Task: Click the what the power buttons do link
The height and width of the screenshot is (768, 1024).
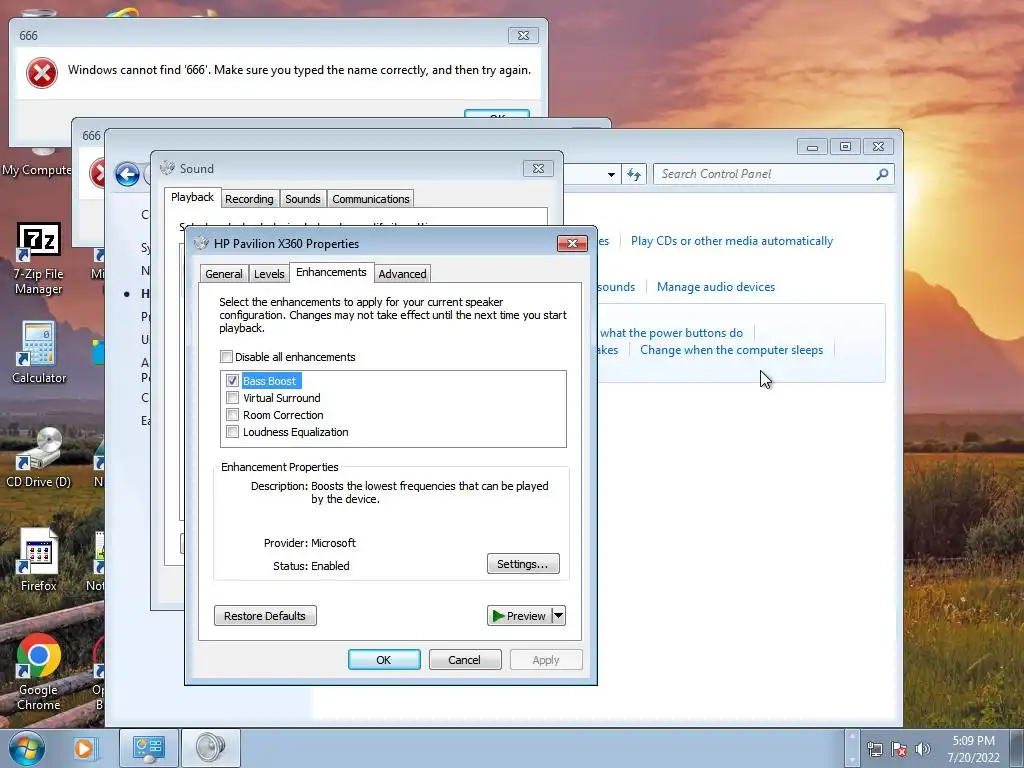Action: point(671,333)
